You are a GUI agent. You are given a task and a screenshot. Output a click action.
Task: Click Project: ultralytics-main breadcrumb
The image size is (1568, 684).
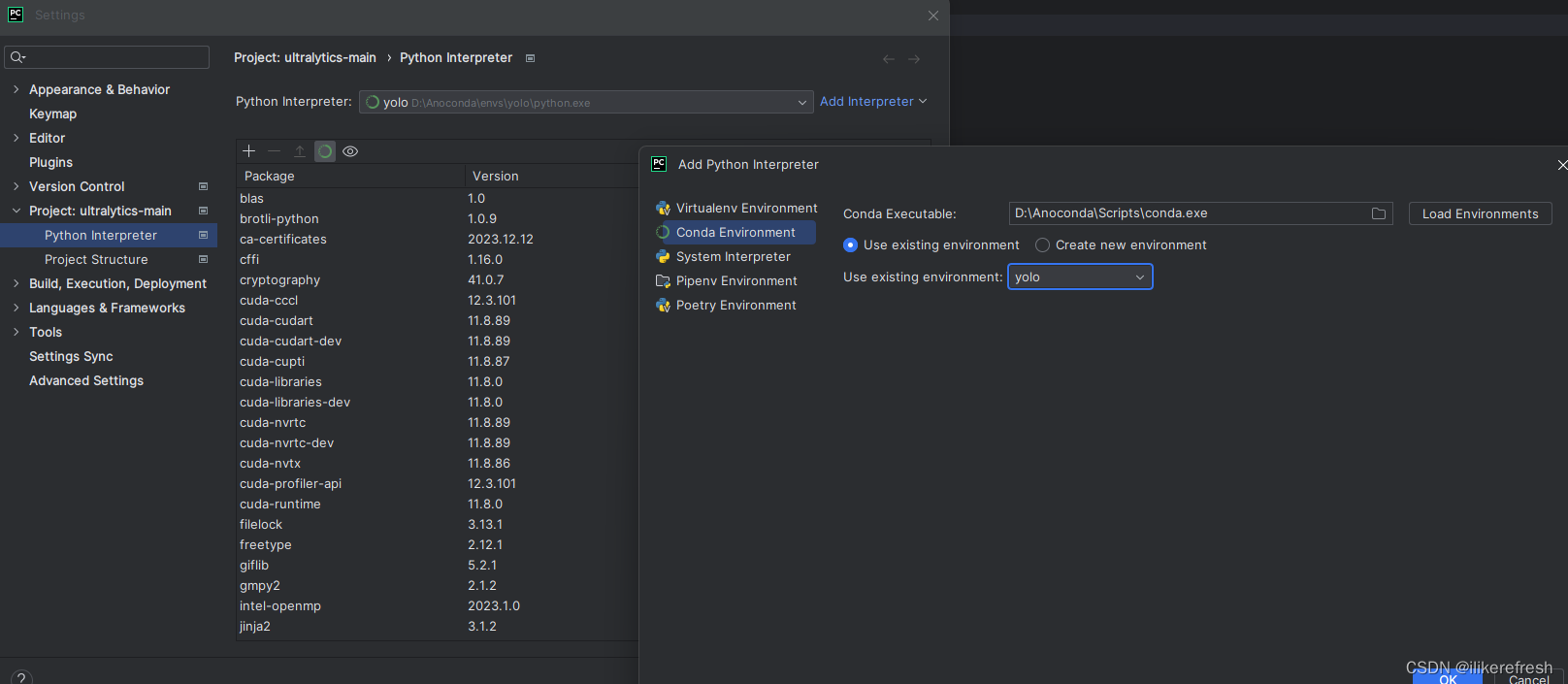[305, 58]
